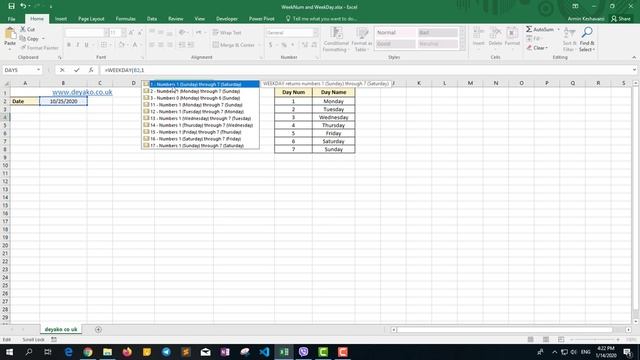Open Windows Start menu
Screen dimensions: 640x360
9,352
